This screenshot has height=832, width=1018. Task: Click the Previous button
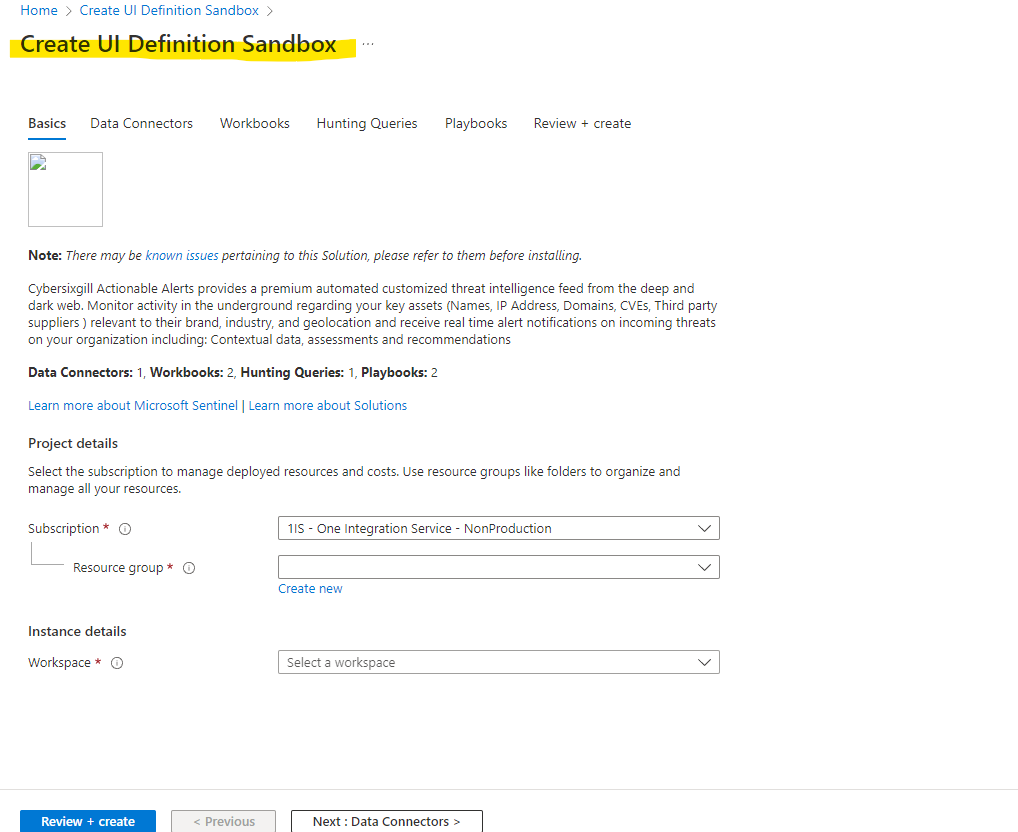point(223,821)
